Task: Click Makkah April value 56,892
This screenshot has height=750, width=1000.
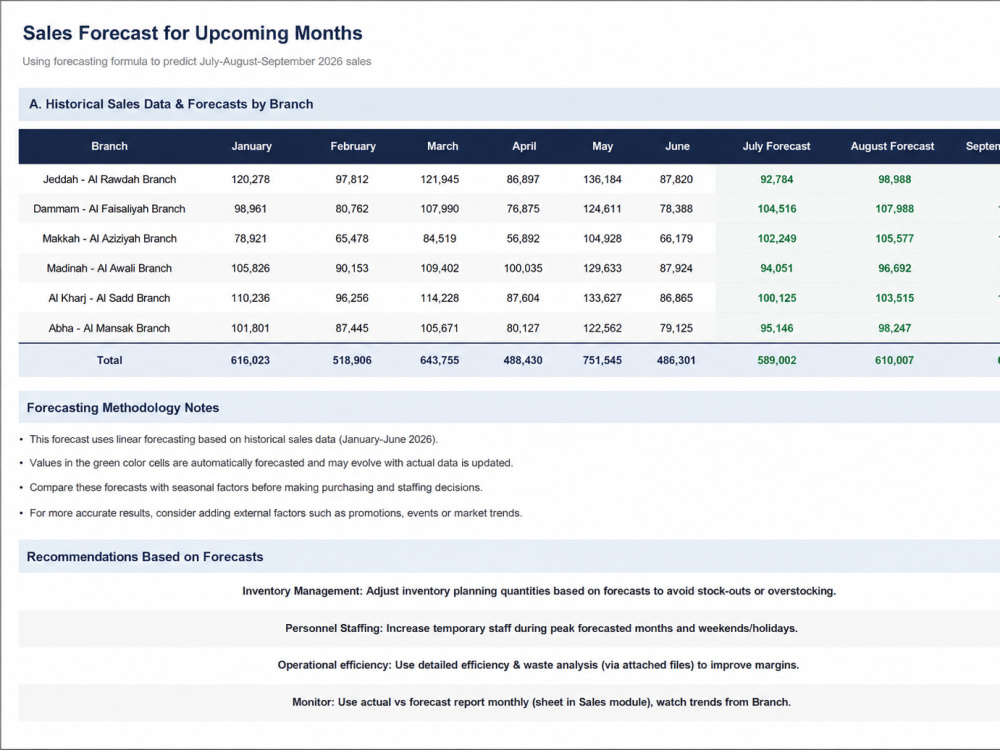Action: point(523,239)
